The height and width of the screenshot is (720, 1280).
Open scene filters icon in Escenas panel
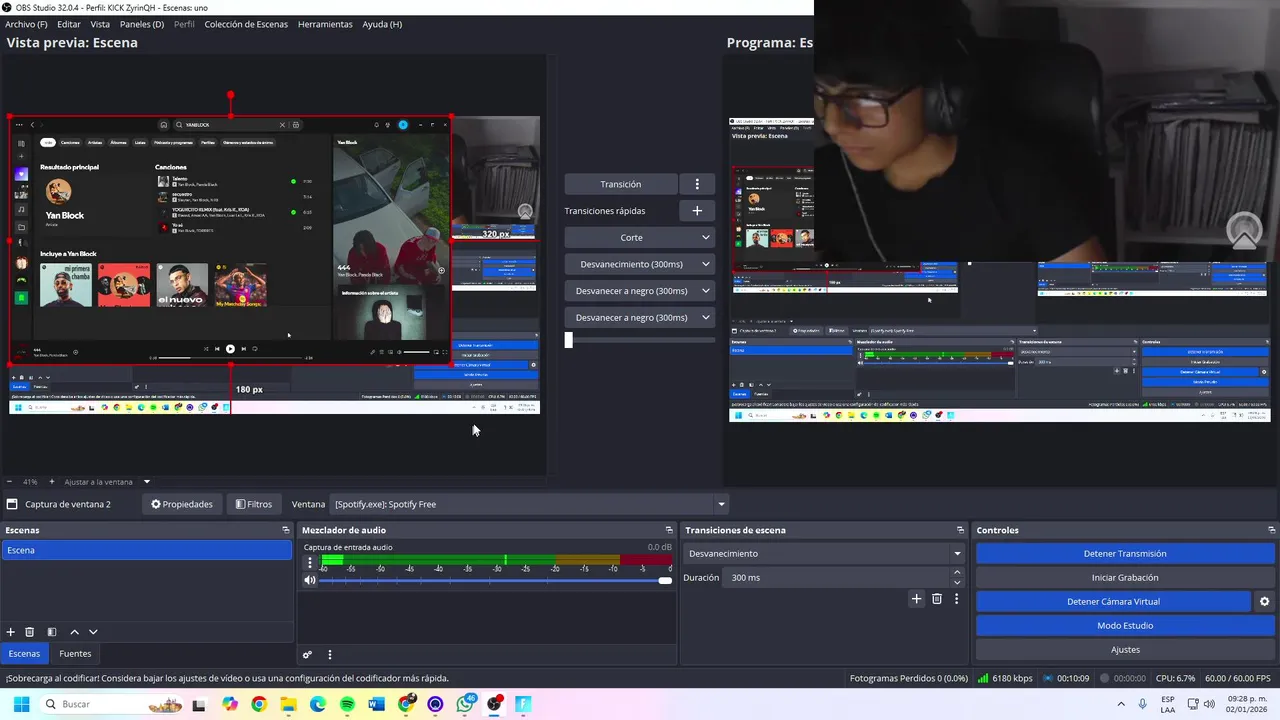[52, 632]
